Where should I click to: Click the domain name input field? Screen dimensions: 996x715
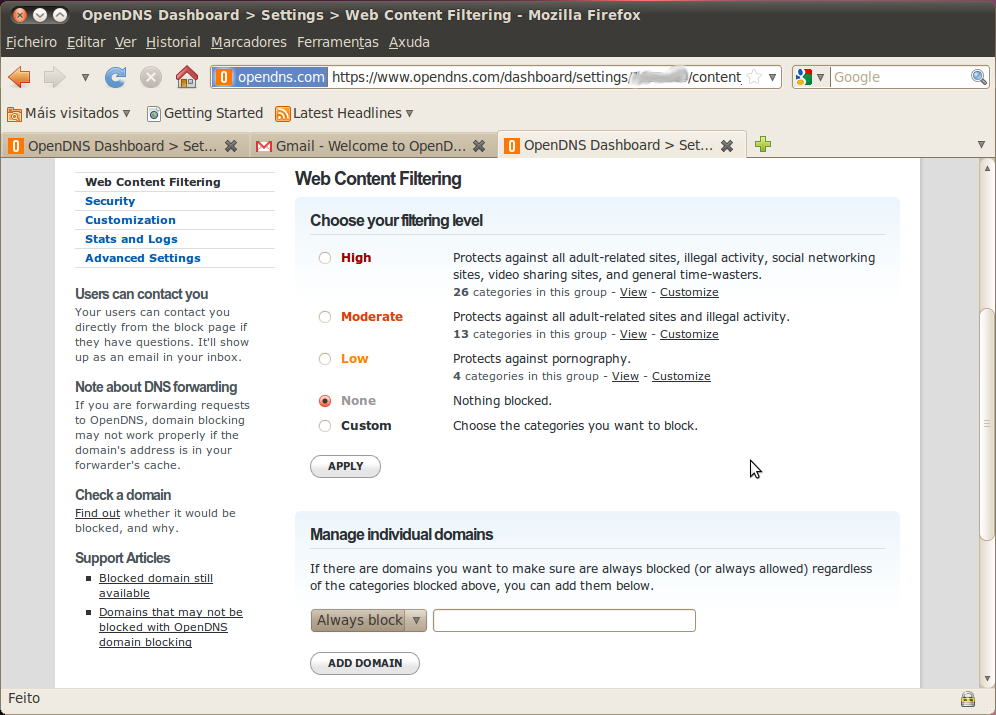pyautogui.click(x=564, y=620)
